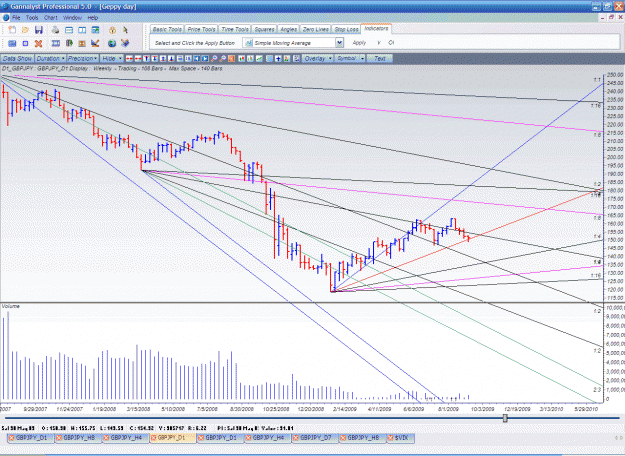Click the Apply button for indicators
Image resolution: width=625 pixels, height=456 pixels.
(x=359, y=43)
